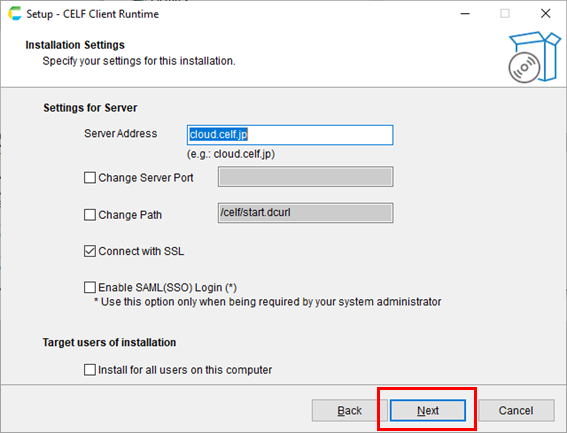This screenshot has height=433, width=567.
Task: Click the CELF logo icon in title bar
Action: tap(15, 13)
